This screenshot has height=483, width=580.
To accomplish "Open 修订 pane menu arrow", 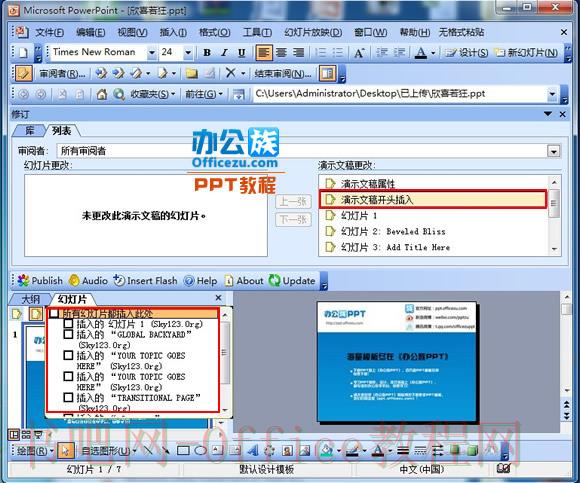I will [548, 114].
